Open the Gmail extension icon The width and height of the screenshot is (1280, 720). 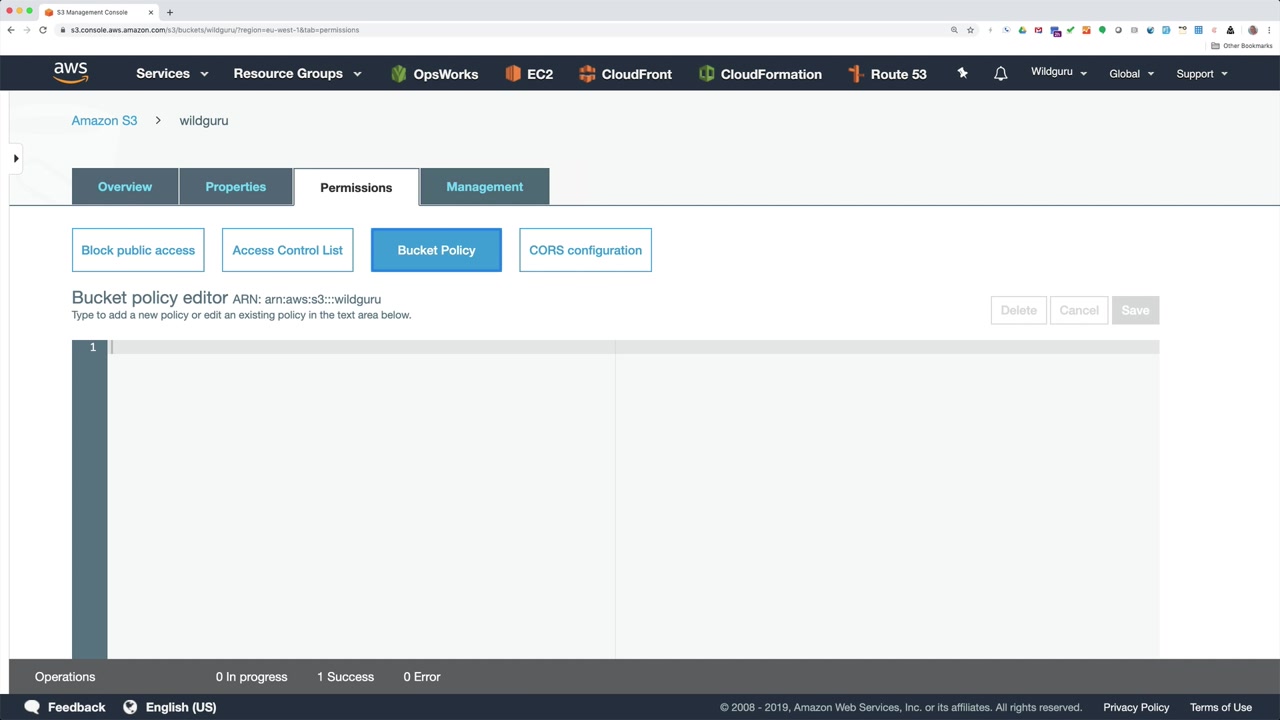click(1038, 30)
